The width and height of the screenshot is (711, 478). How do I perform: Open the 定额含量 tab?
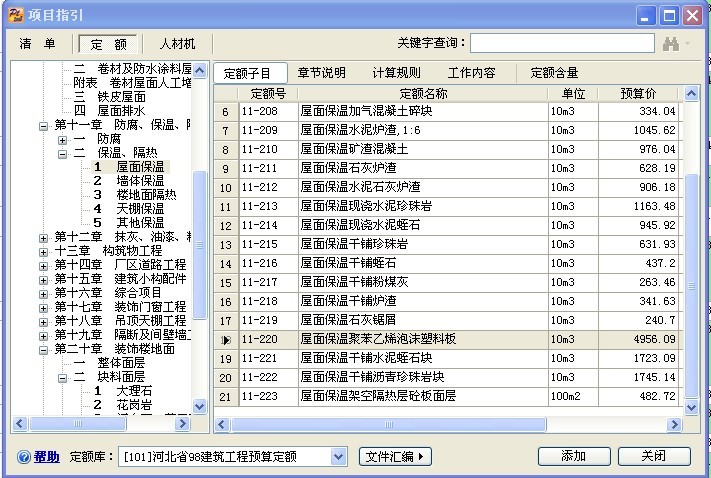(x=554, y=73)
